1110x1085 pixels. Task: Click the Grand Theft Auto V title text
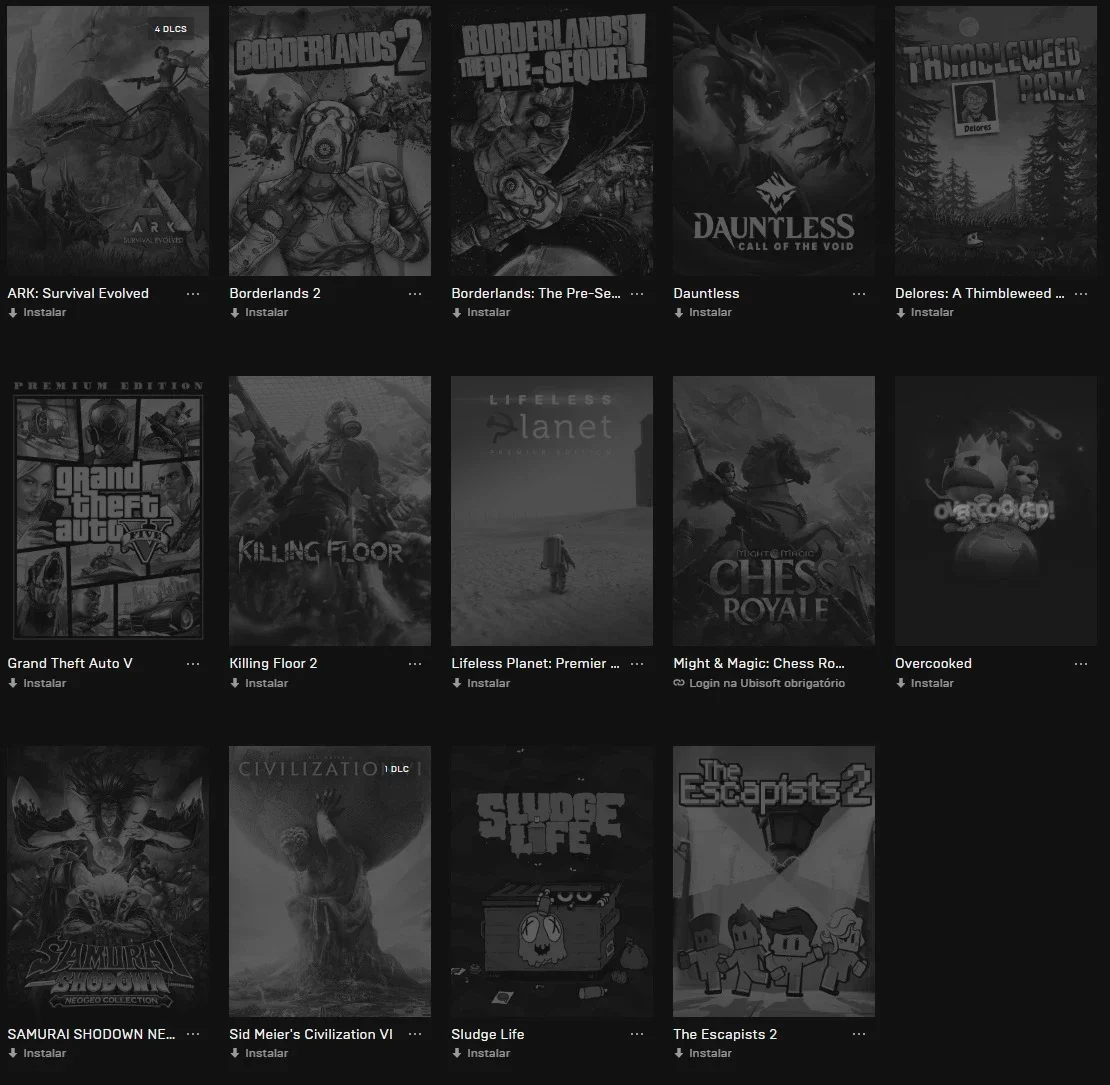(x=70, y=663)
